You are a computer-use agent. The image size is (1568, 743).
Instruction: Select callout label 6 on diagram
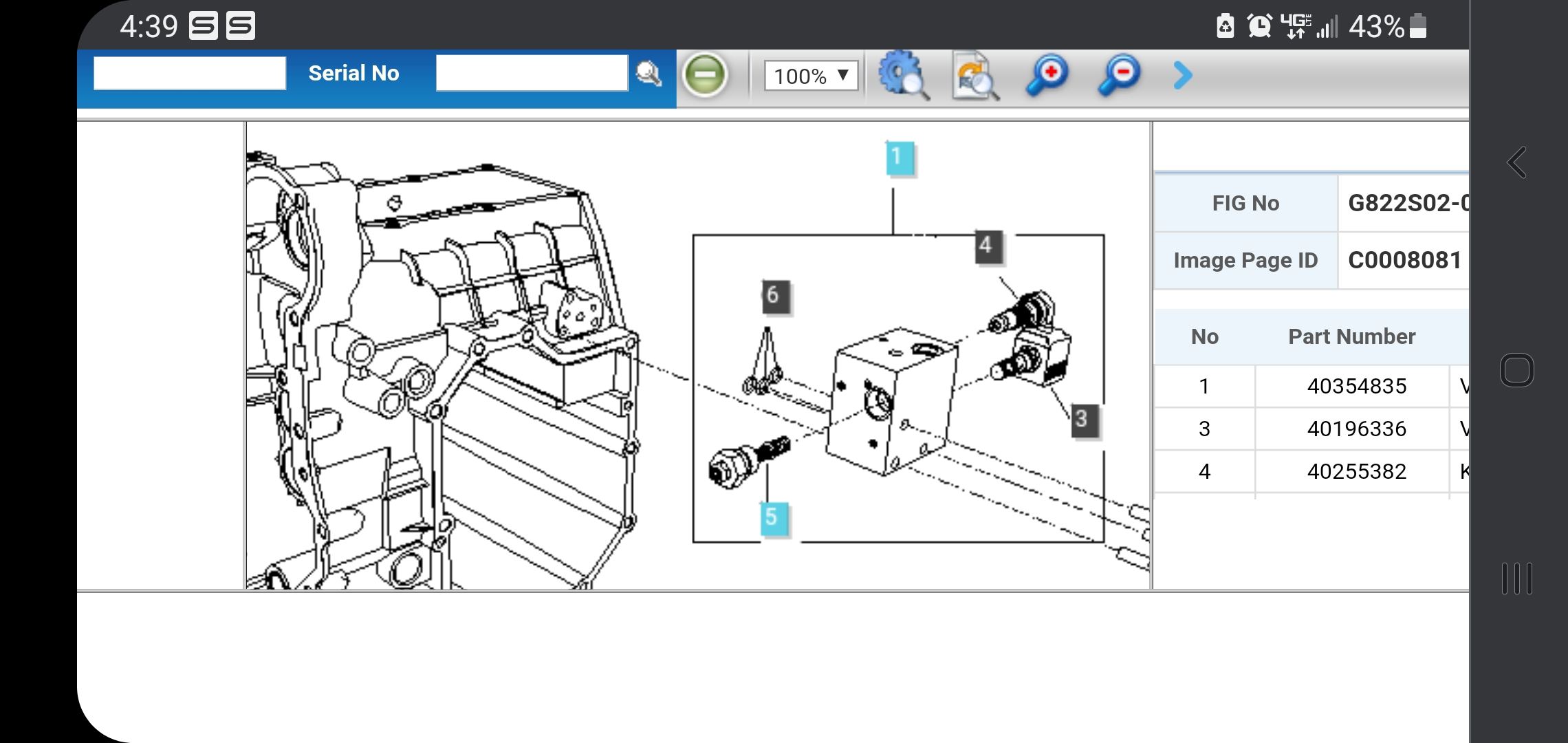775,297
